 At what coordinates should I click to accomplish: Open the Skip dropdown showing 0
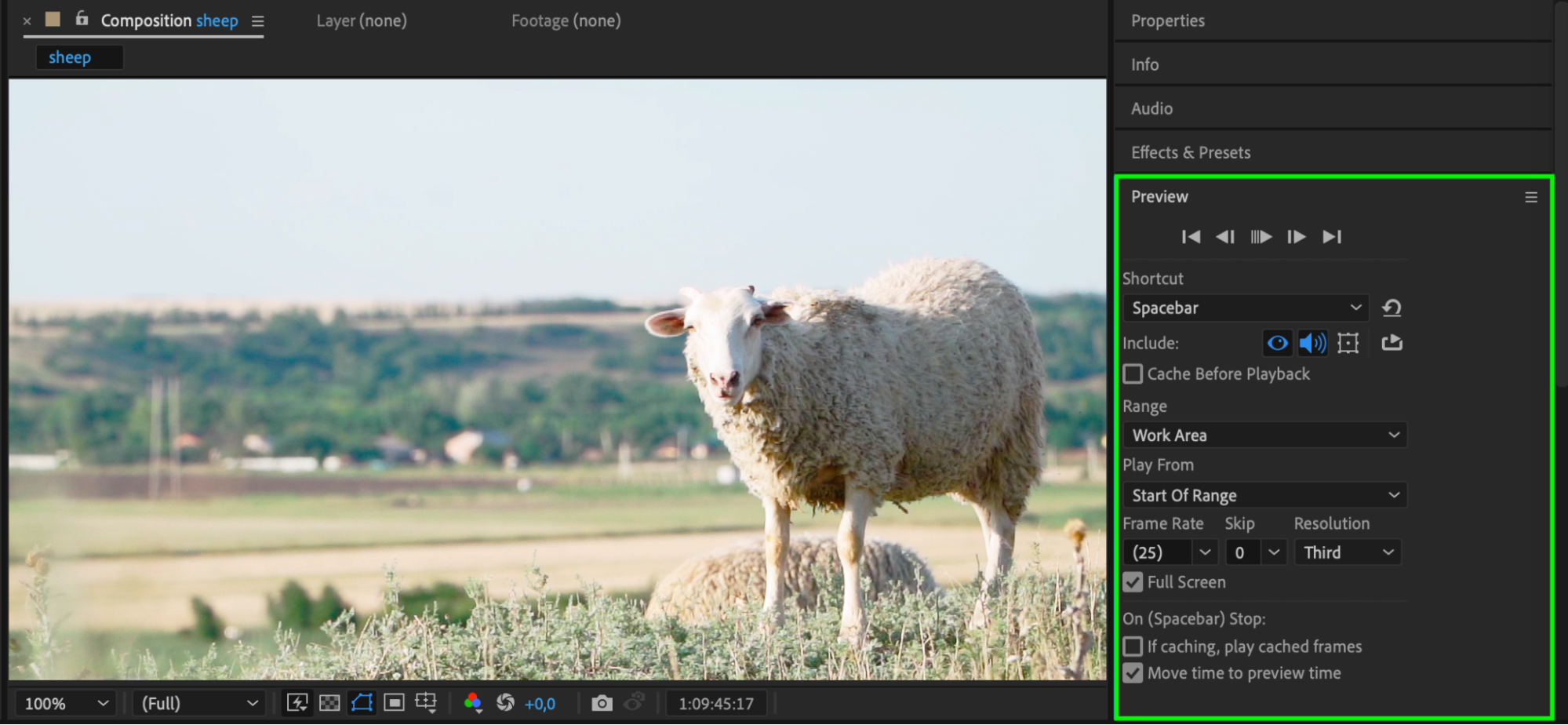coord(1255,552)
